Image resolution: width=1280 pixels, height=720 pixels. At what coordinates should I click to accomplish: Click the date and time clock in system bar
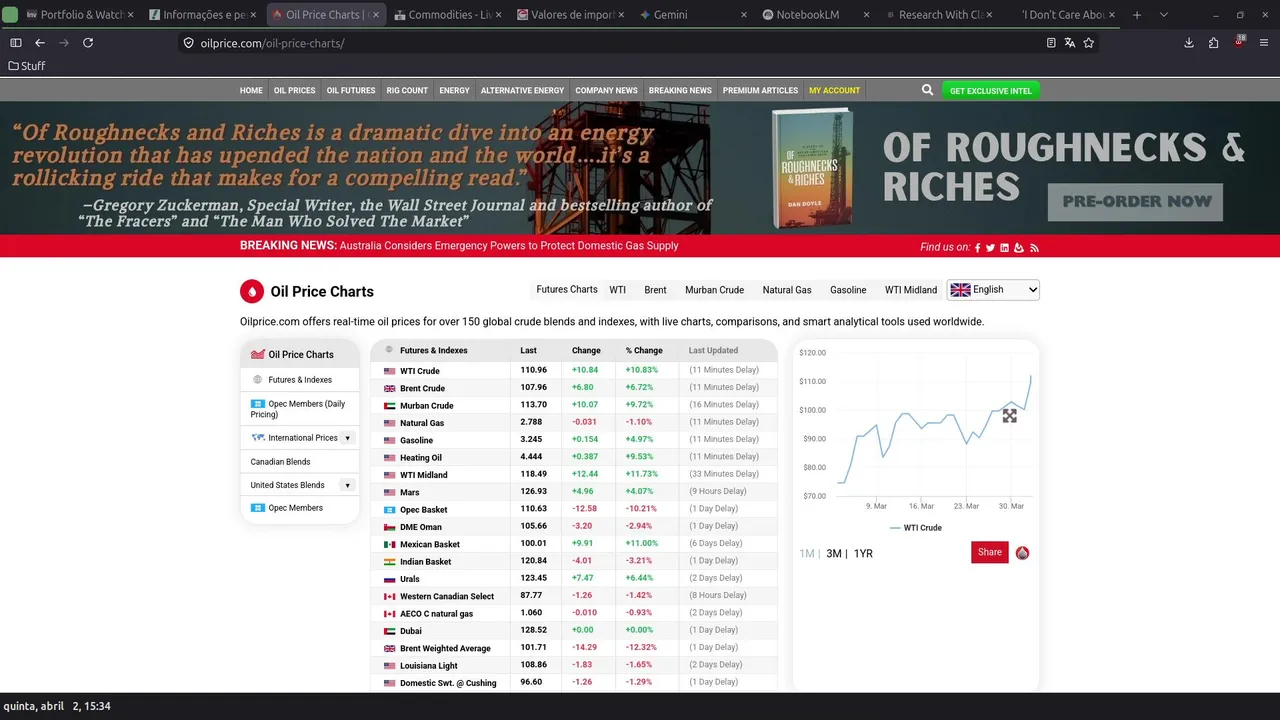[x=57, y=706]
